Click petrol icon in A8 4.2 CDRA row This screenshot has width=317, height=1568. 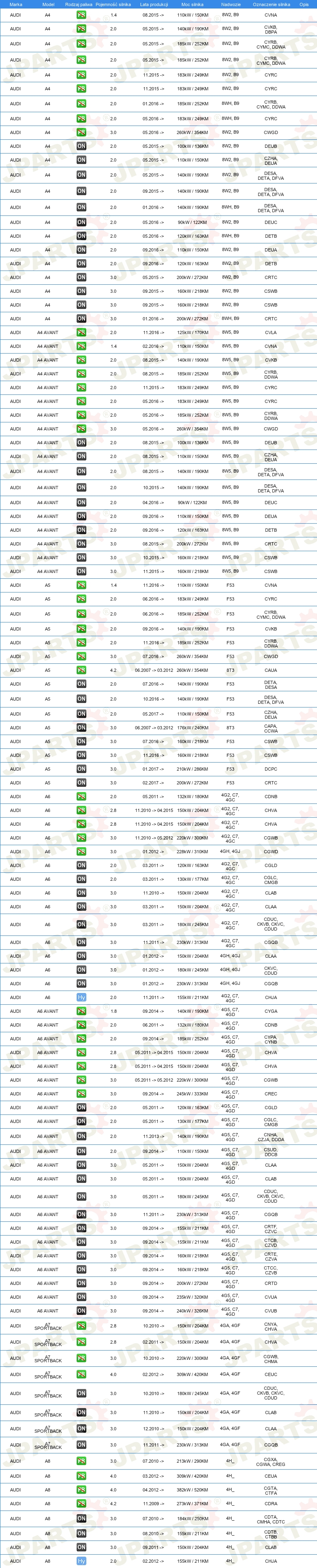(x=81, y=1504)
